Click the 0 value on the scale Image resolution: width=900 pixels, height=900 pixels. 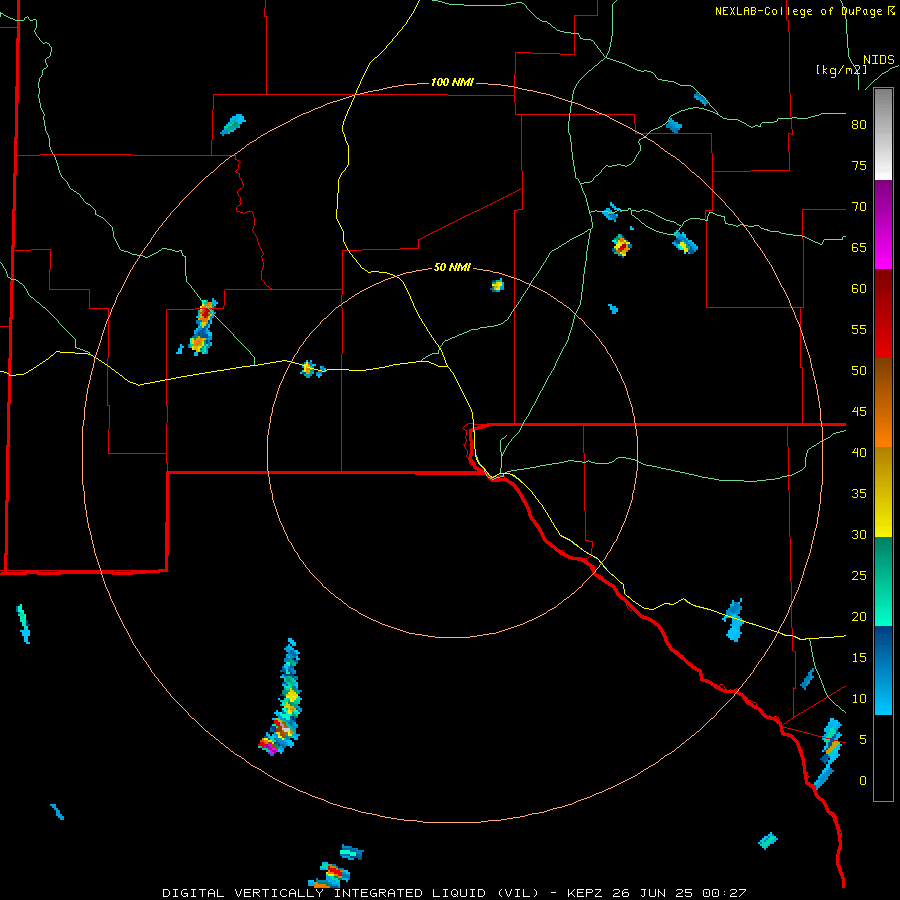[x=863, y=781]
